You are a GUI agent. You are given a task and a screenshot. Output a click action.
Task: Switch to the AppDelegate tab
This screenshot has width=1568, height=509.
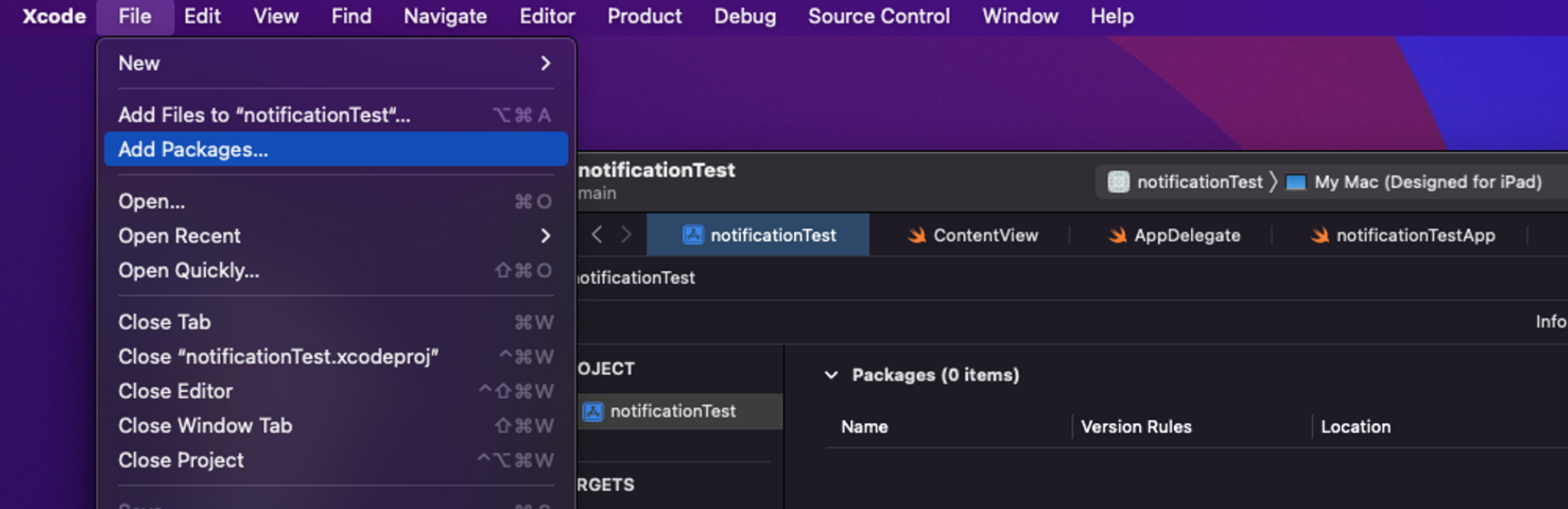[x=1186, y=236]
